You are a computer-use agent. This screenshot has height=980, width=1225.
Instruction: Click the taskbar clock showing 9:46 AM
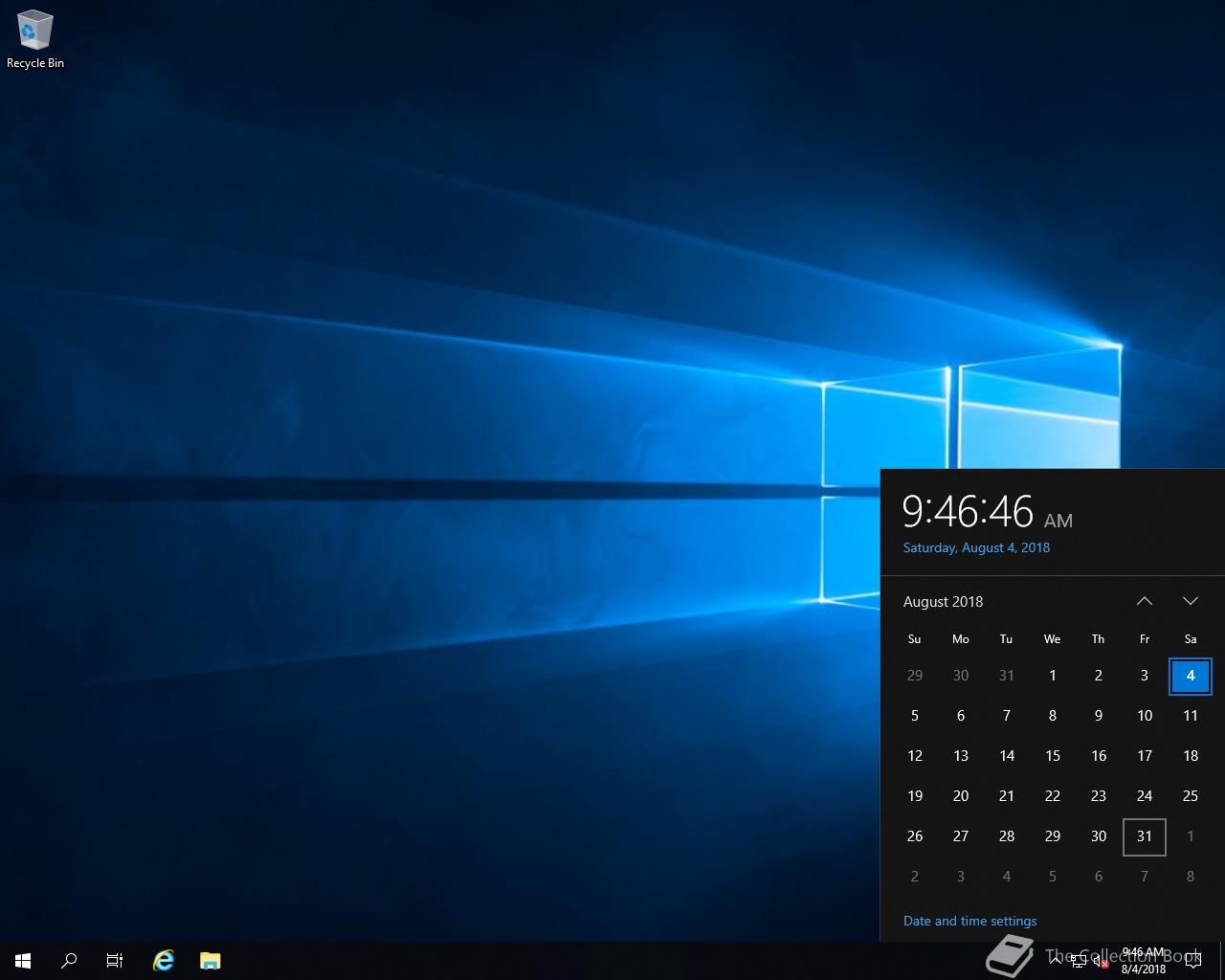pyautogui.click(x=1144, y=961)
